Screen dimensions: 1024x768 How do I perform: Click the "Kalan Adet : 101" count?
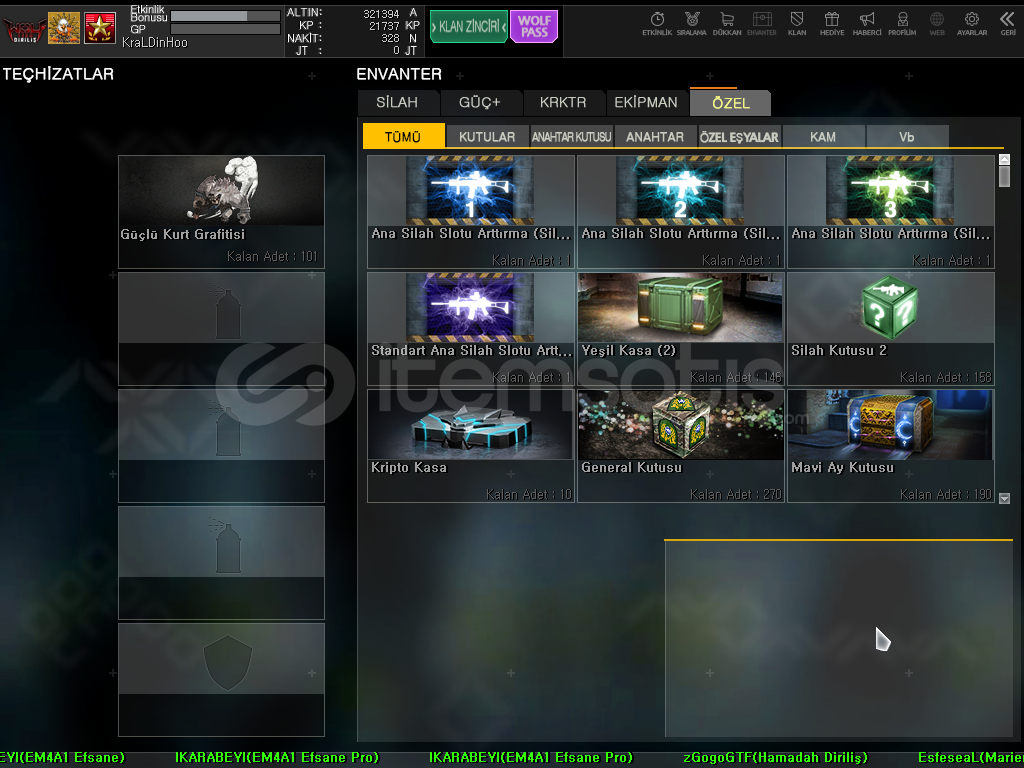click(272, 257)
